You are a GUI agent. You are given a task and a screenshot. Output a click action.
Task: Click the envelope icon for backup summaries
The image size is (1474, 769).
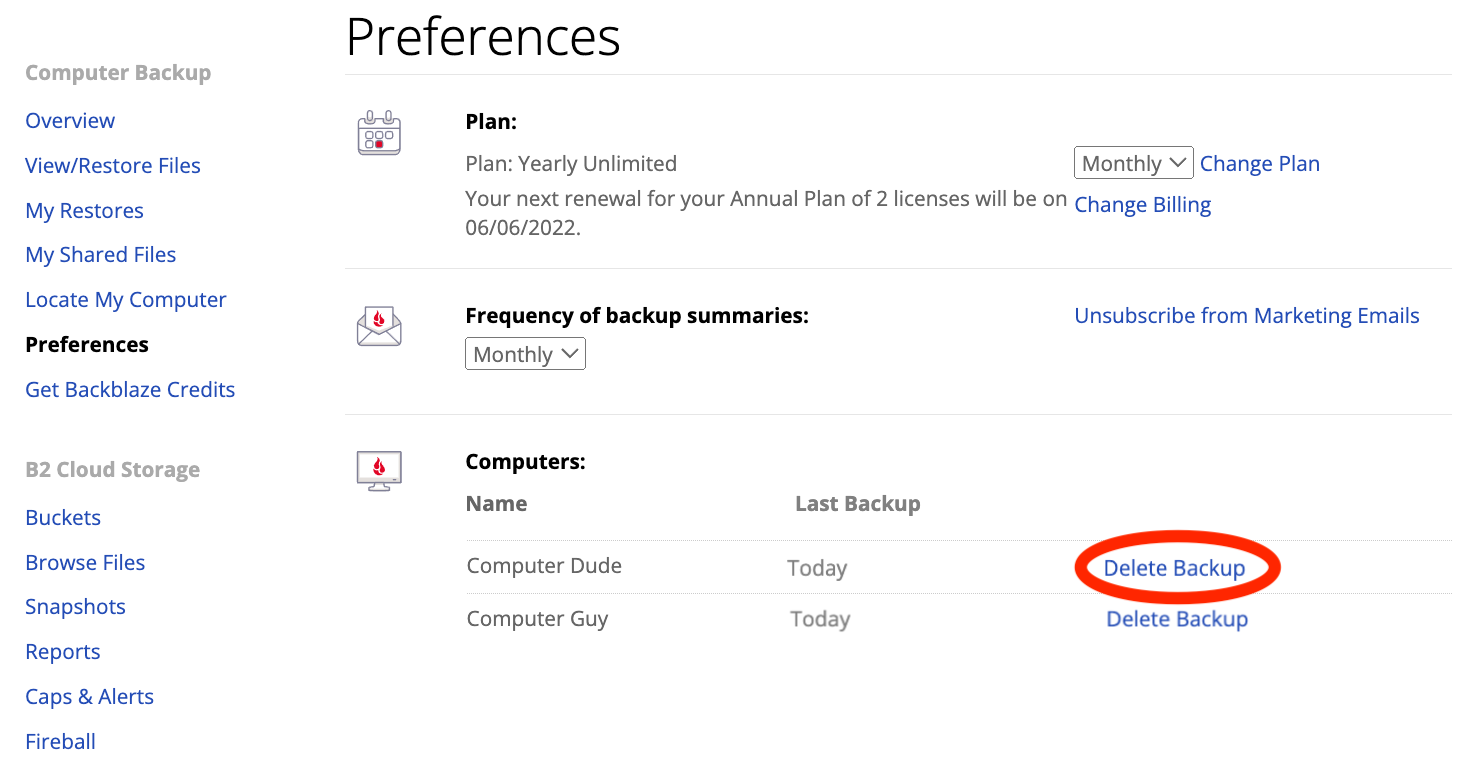379,327
